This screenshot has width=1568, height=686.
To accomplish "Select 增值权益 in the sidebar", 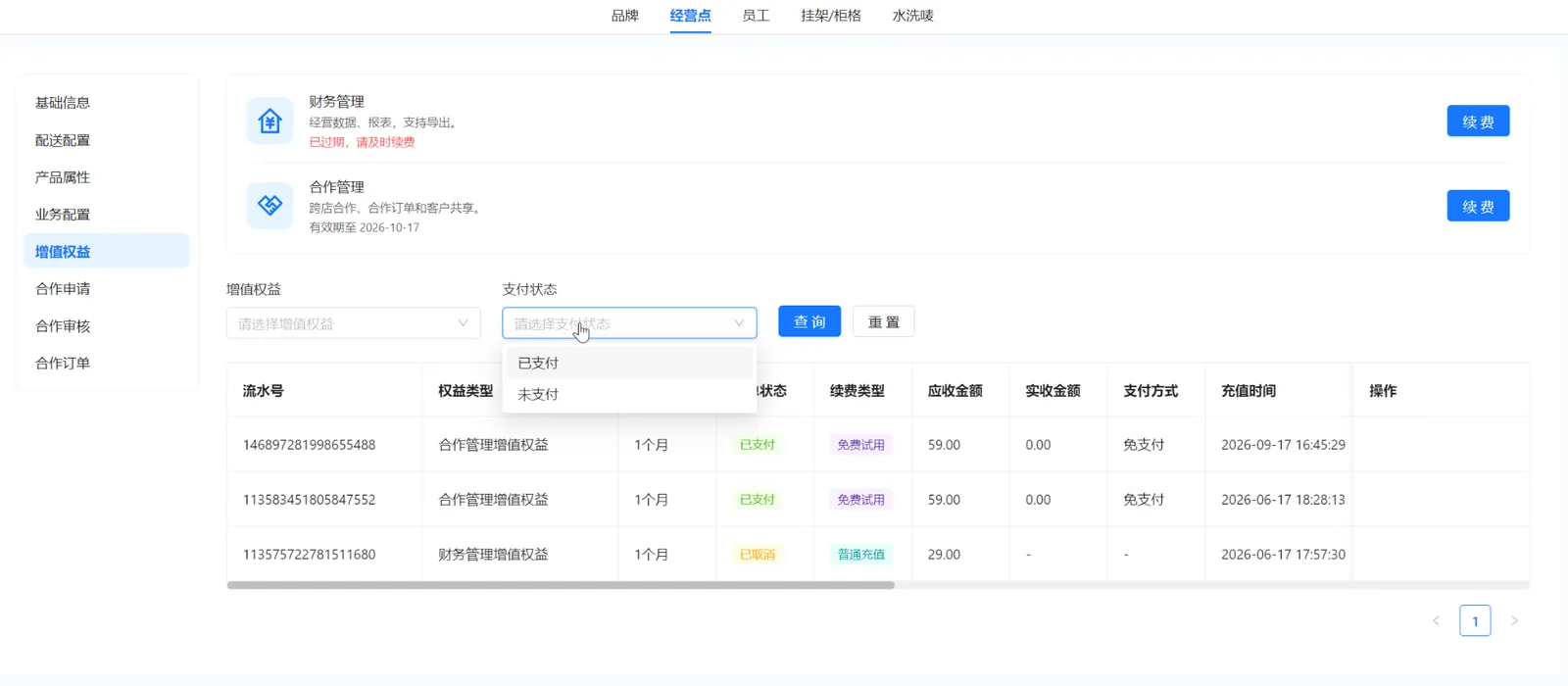I will 106,251.
